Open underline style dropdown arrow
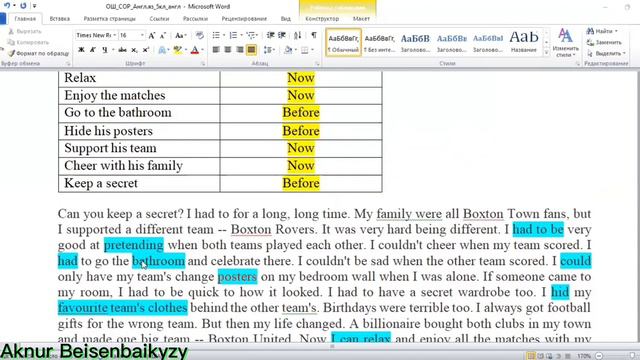The image size is (640, 360). pyautogui.click(x=113, y=50)
